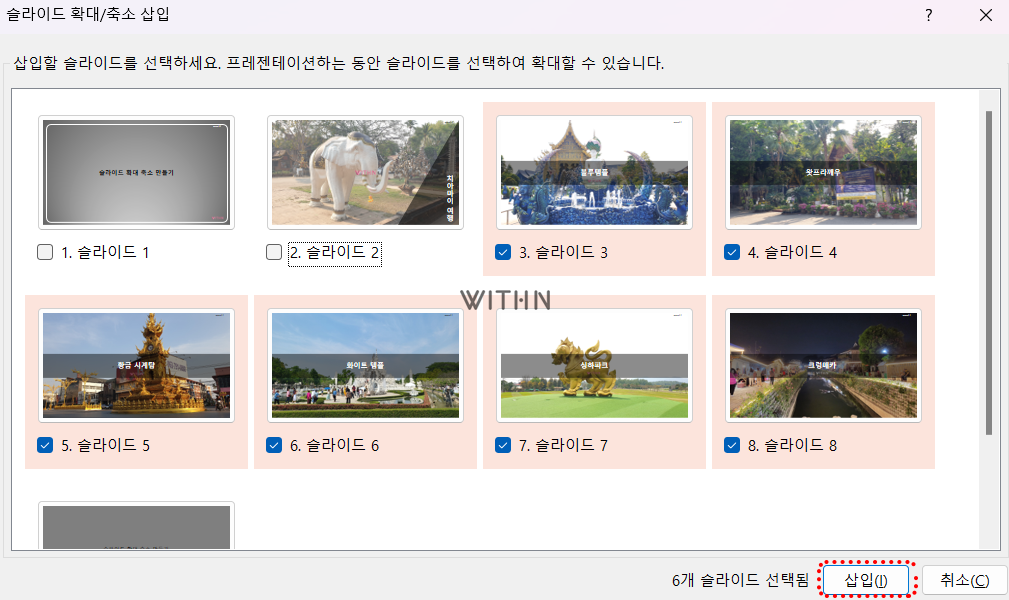This screenshot has height=600, width=1009.
Task: Open dialog help with the question mark
Action: click(x=929, y=15)
